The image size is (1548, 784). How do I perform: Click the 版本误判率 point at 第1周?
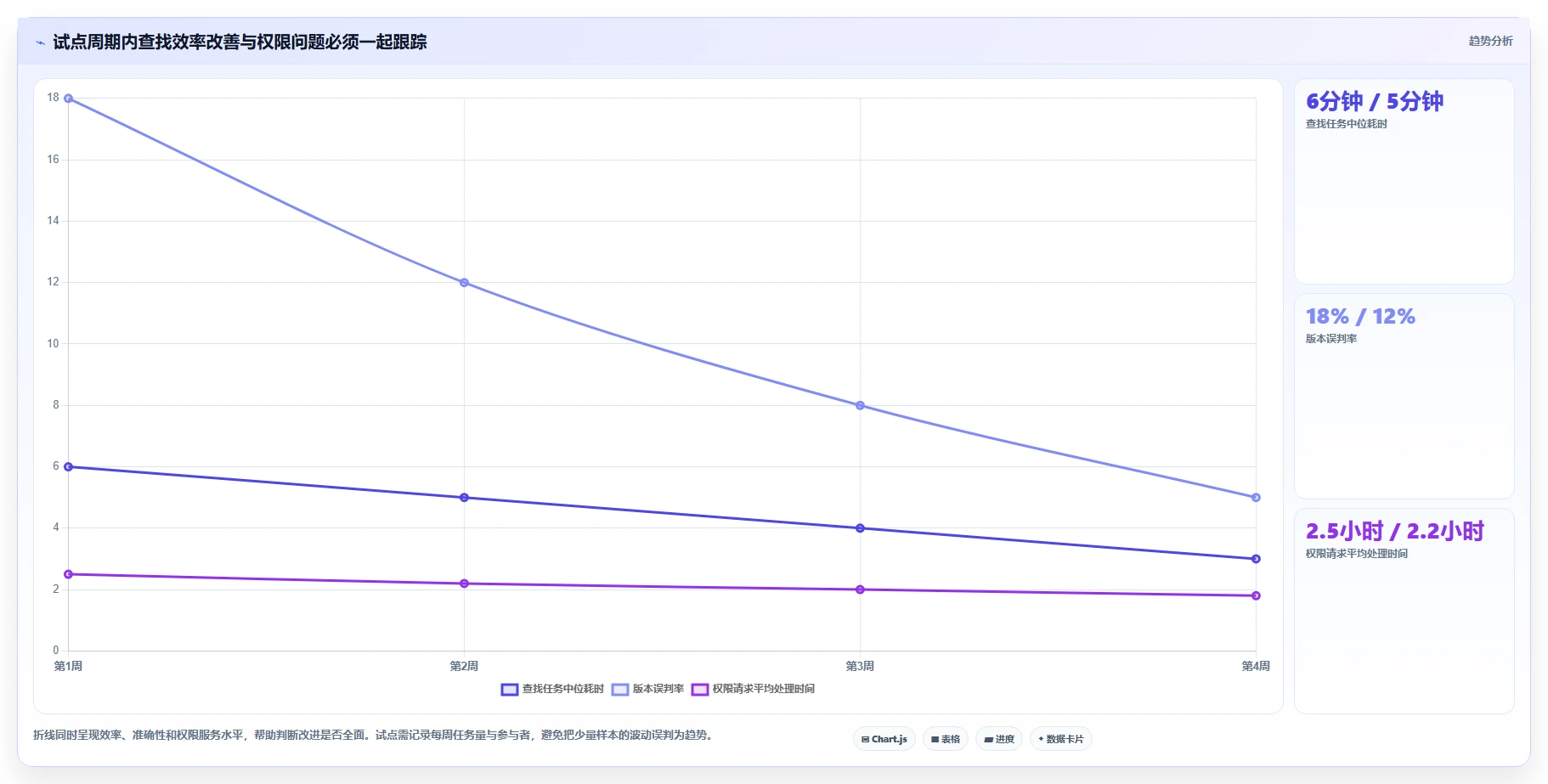(69, 99)
